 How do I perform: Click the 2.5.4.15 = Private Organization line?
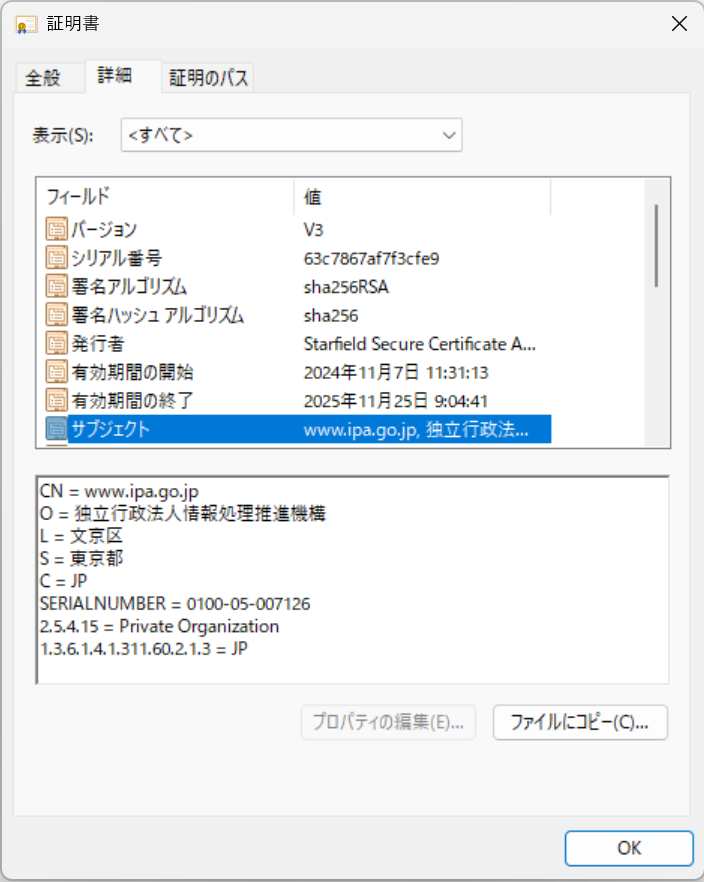(159, 626)
